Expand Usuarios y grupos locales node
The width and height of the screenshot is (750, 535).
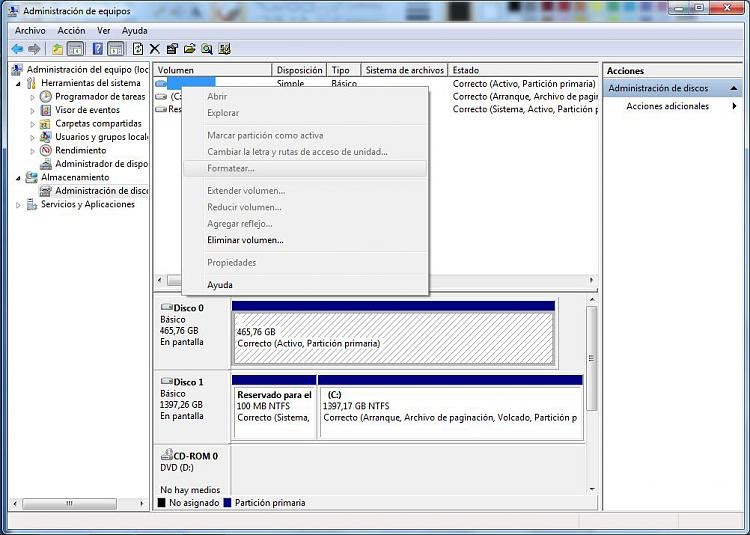(x=32, y=137)
